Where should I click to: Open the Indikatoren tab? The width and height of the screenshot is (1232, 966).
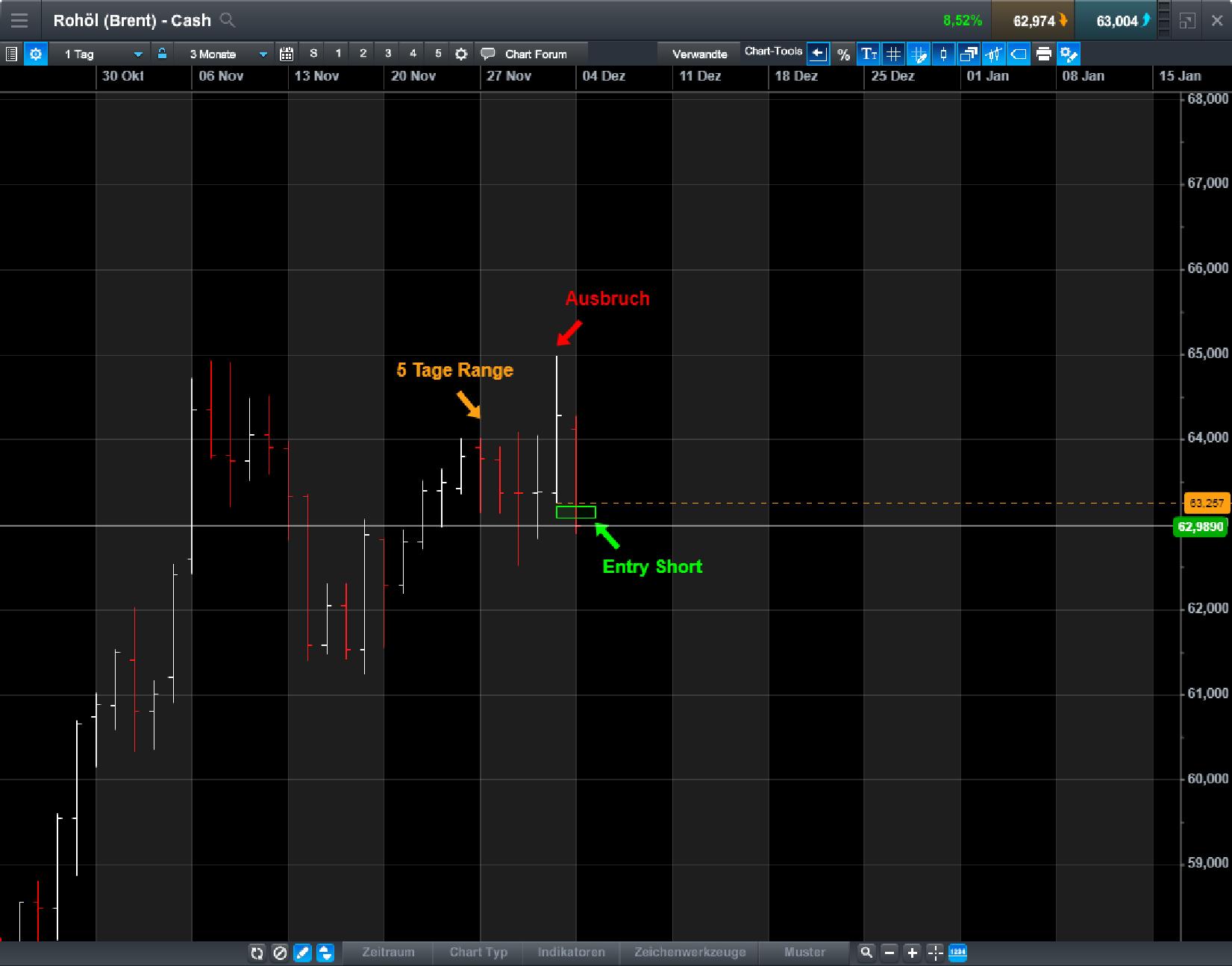point(572,953)
